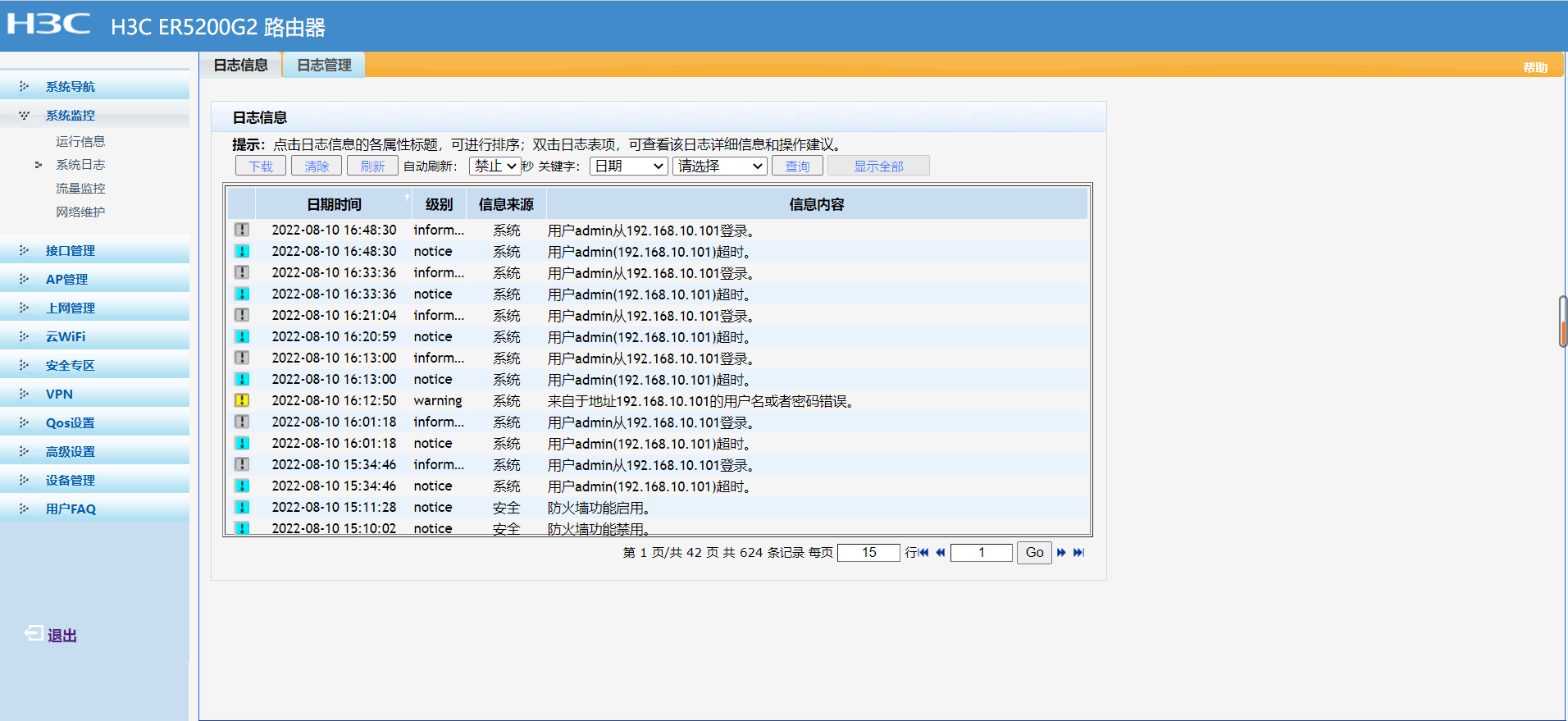Screen dimensions: 1568x721
Task: Click the info icon in the 16:48:30 inform row
Action: [x=242, y=230]
